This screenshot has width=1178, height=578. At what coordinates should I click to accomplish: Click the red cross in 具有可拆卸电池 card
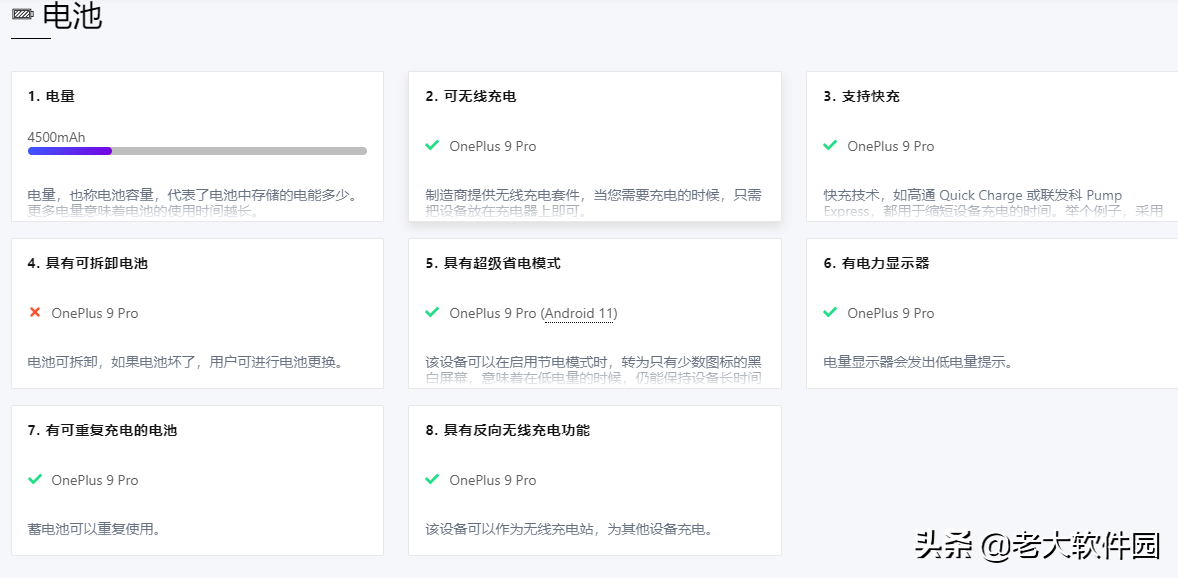click(x=35, y=312)
